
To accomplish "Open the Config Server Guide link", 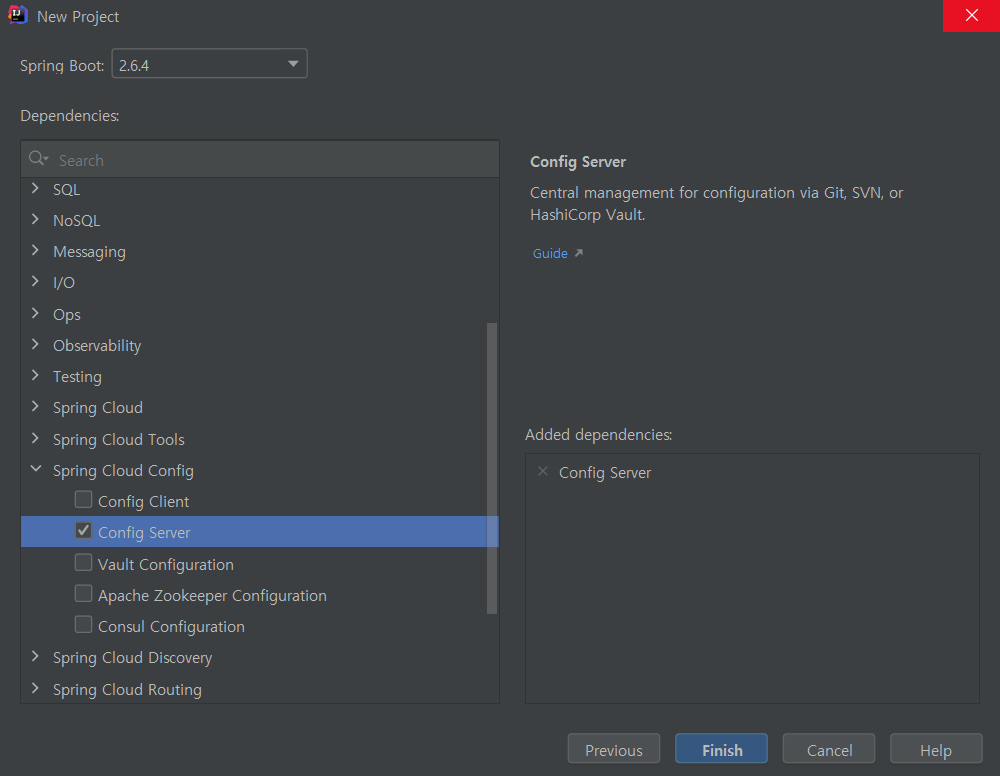I will [550, 253].
